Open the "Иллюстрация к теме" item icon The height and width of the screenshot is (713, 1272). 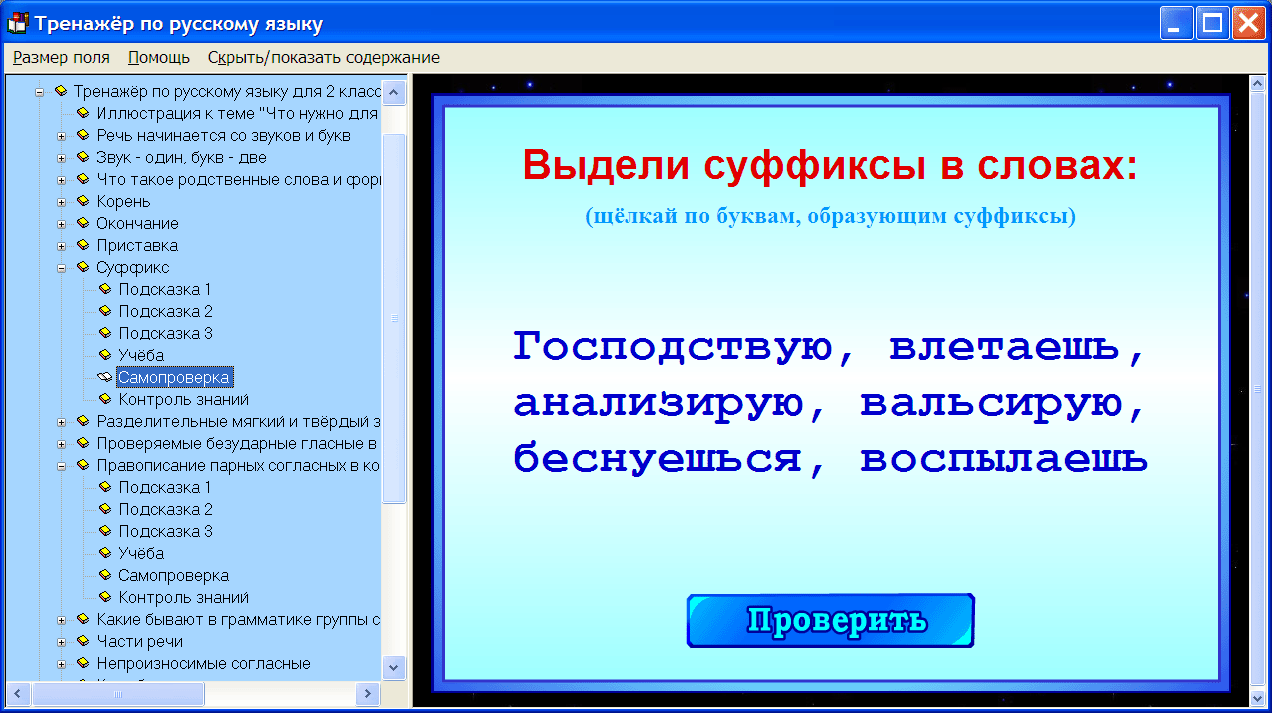[84, 112]
